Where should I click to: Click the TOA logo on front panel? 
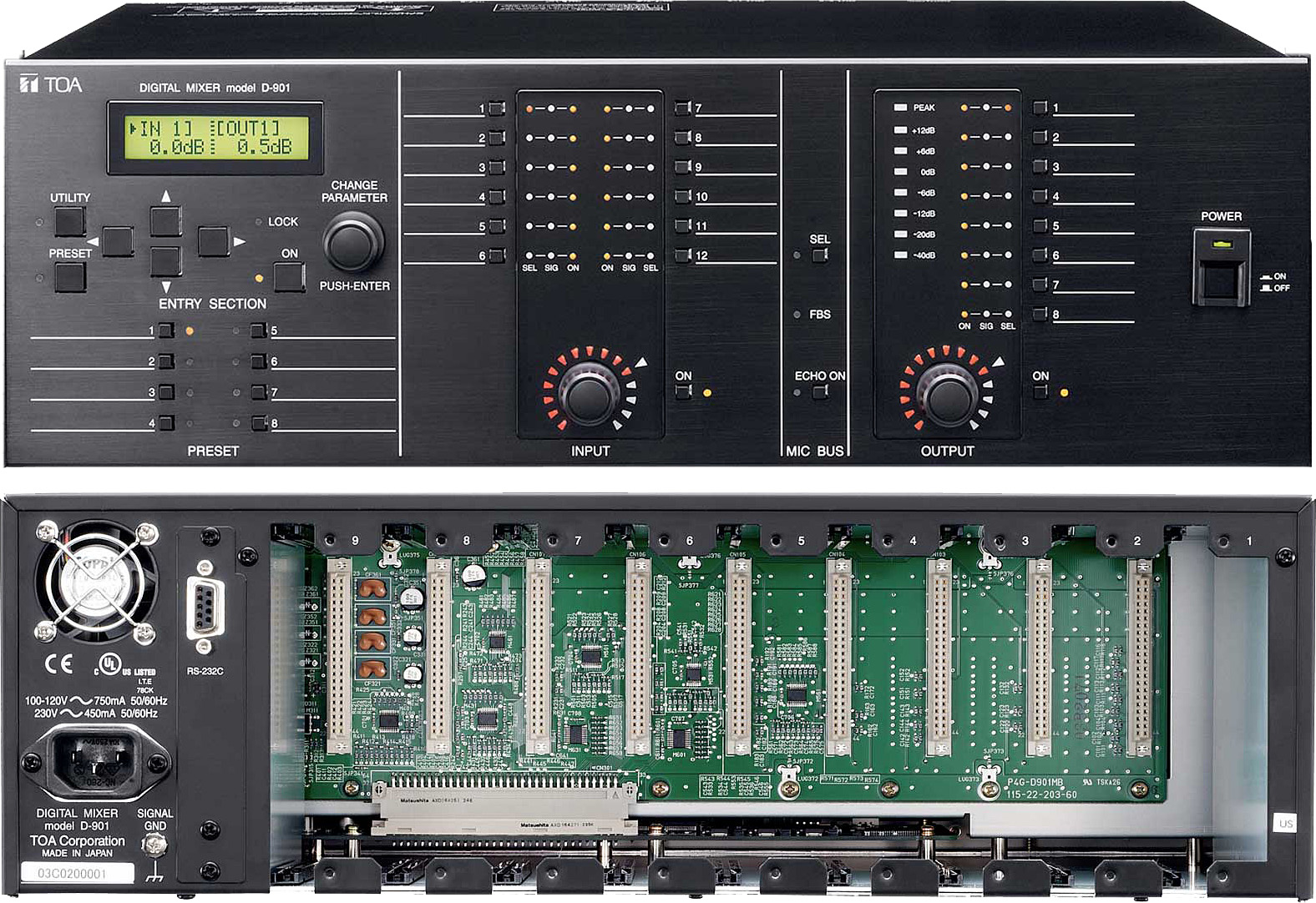51,84
